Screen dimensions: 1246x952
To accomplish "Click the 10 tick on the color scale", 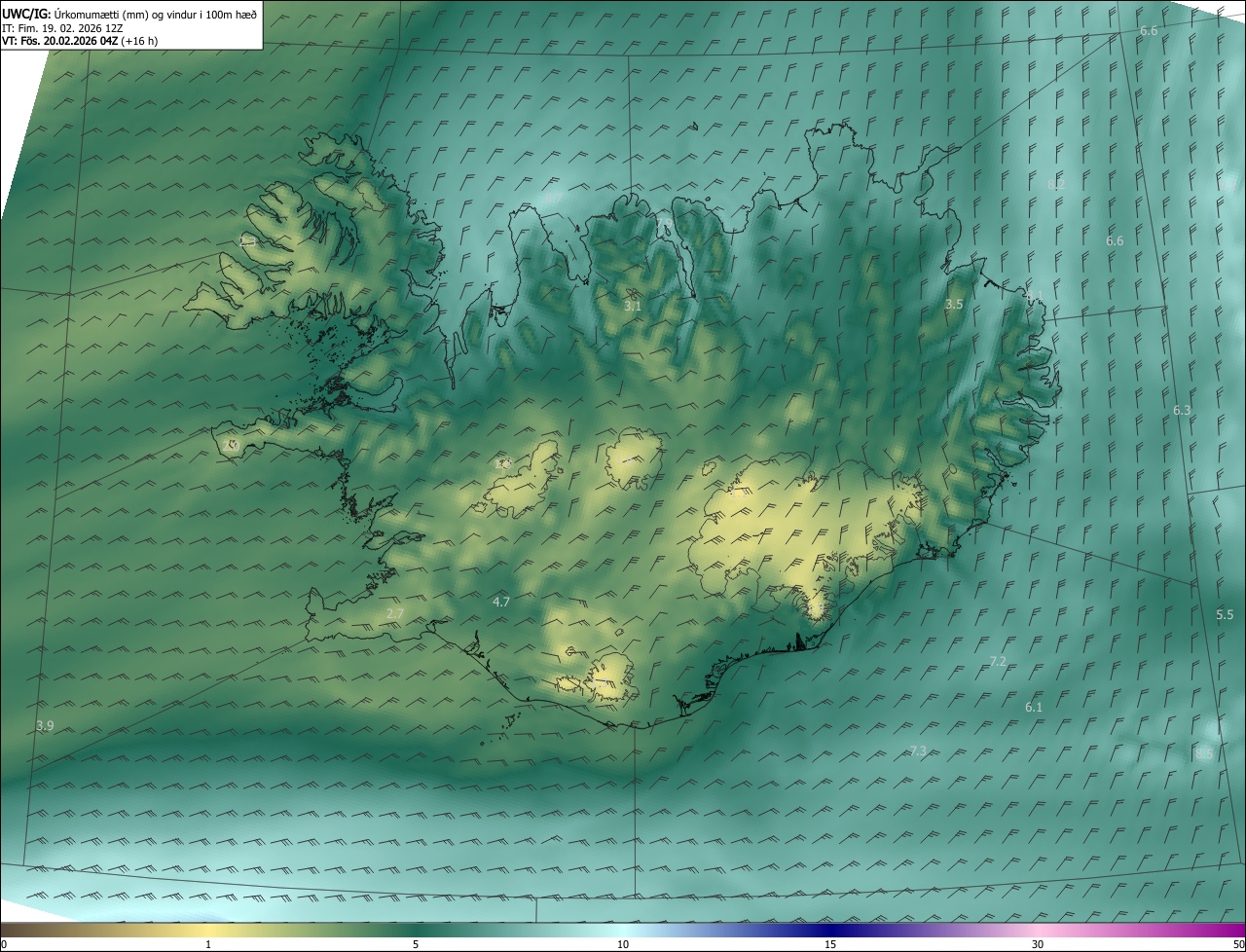I will (x=623, y=944).
